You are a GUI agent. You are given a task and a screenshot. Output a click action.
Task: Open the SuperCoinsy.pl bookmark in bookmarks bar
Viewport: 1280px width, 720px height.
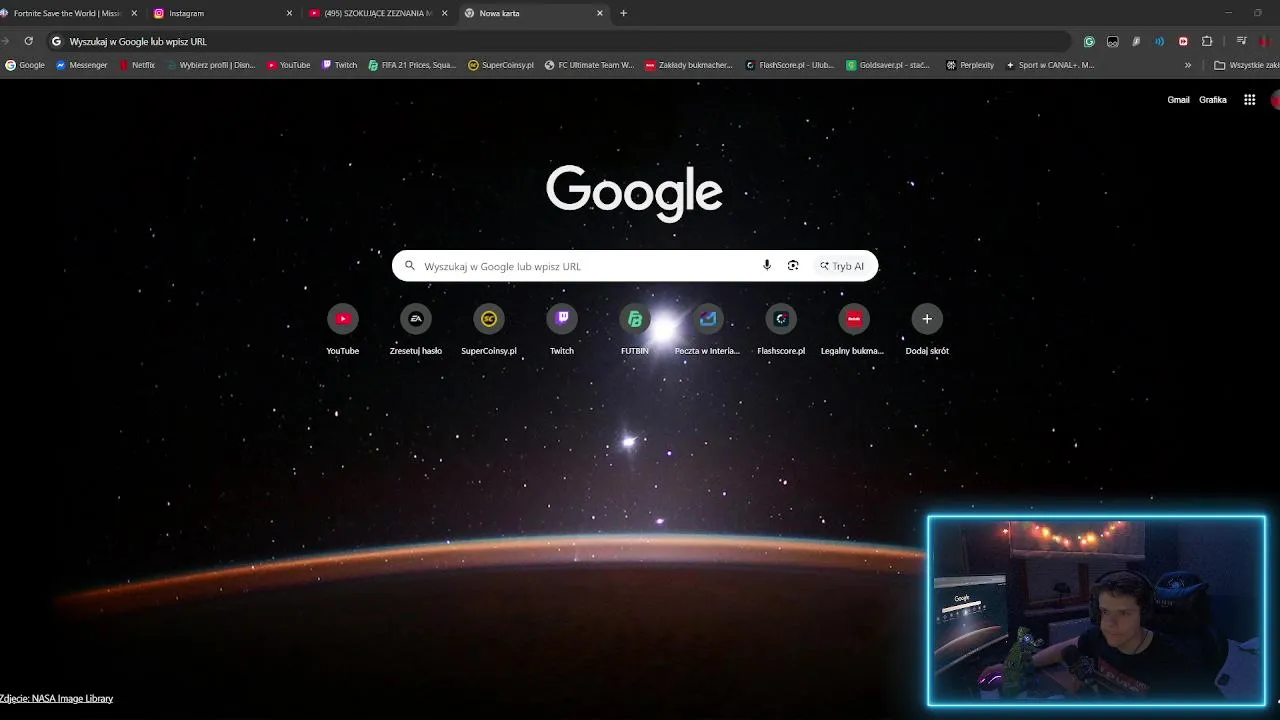point(501,65)
